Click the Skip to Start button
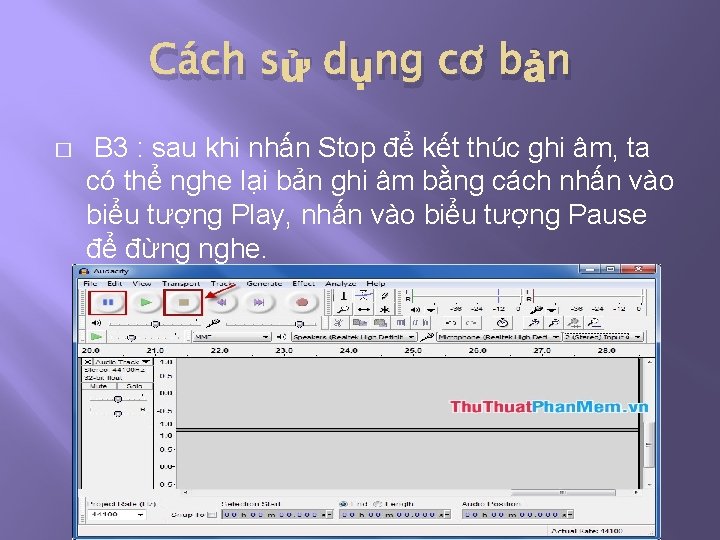This screenshot has height=540, width=720. tap(222, 302)
